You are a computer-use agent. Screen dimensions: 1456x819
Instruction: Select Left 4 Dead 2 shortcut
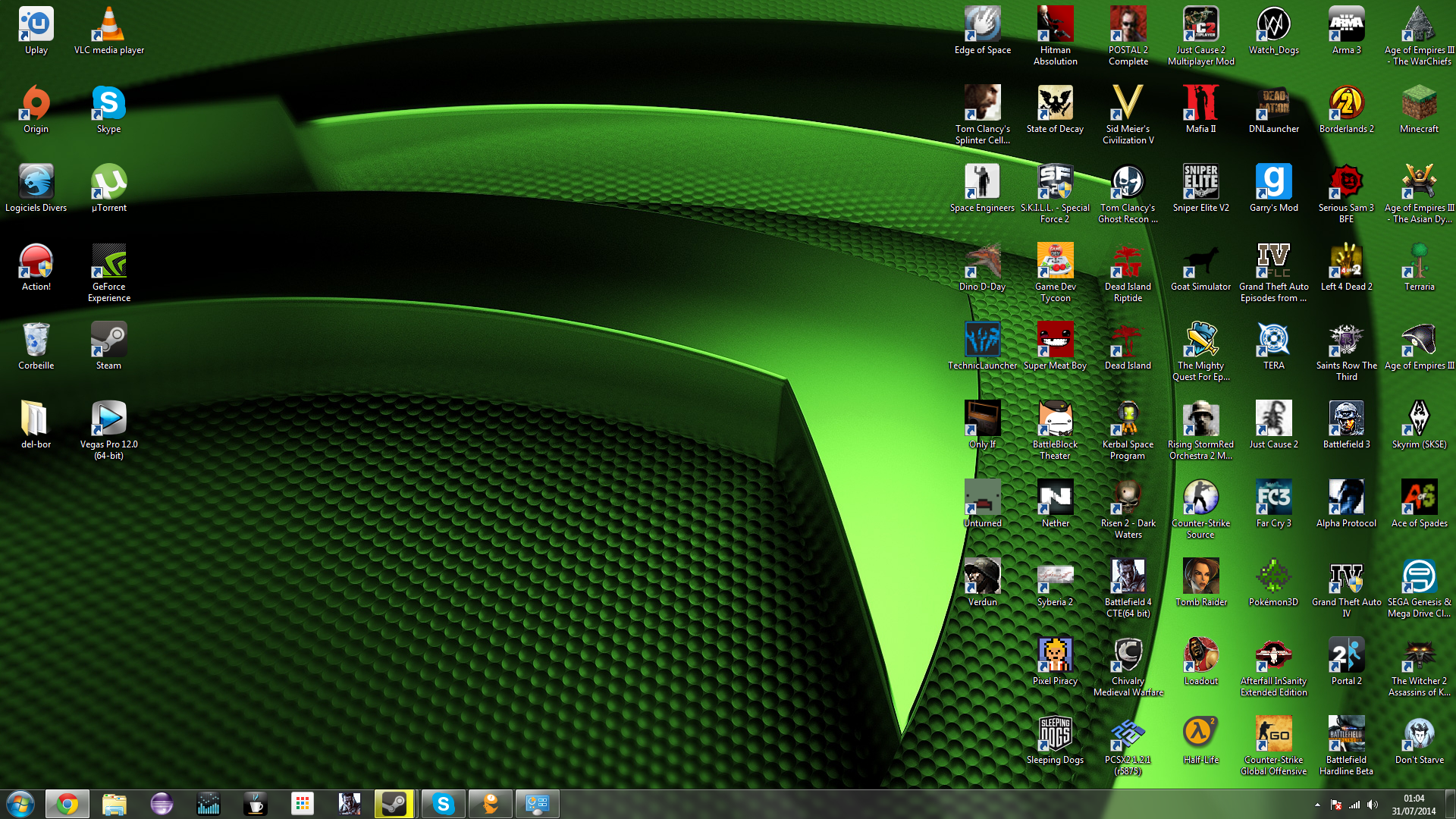click(x=1346, y=268)
